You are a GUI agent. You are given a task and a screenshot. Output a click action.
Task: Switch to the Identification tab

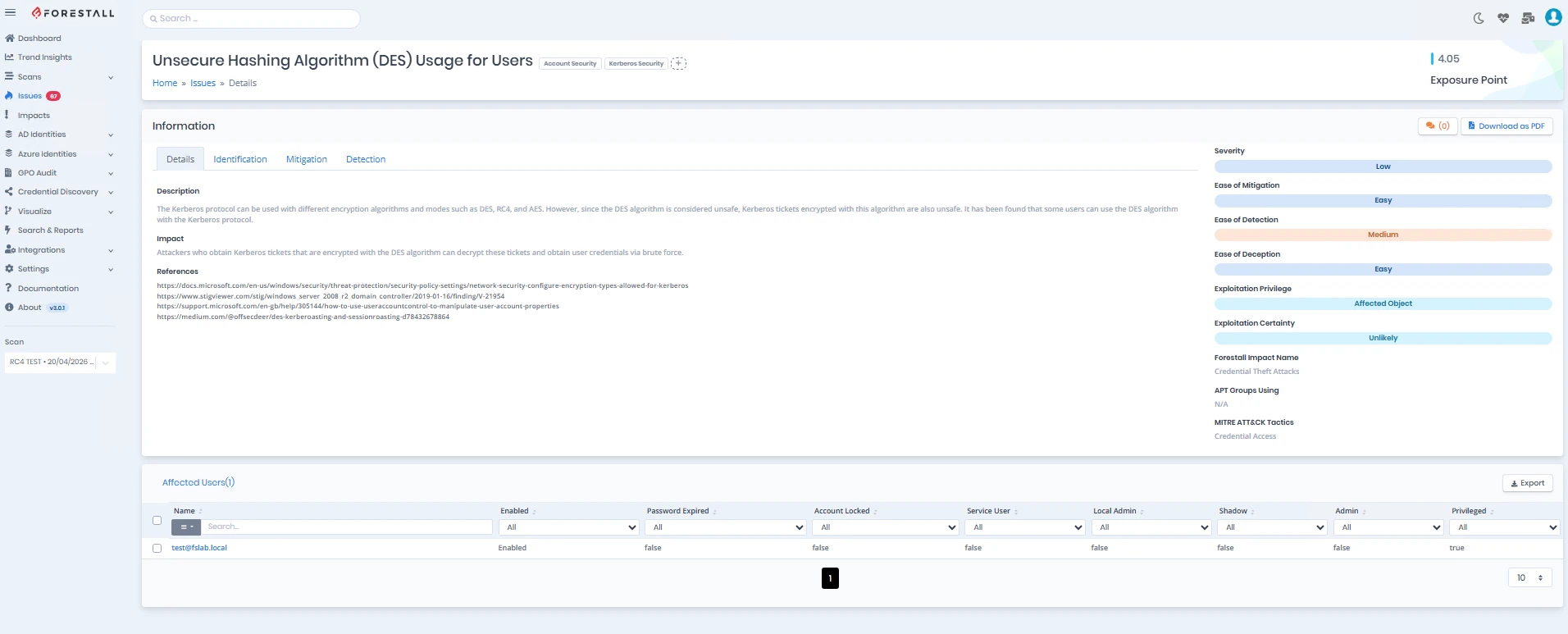pos(240,159)
